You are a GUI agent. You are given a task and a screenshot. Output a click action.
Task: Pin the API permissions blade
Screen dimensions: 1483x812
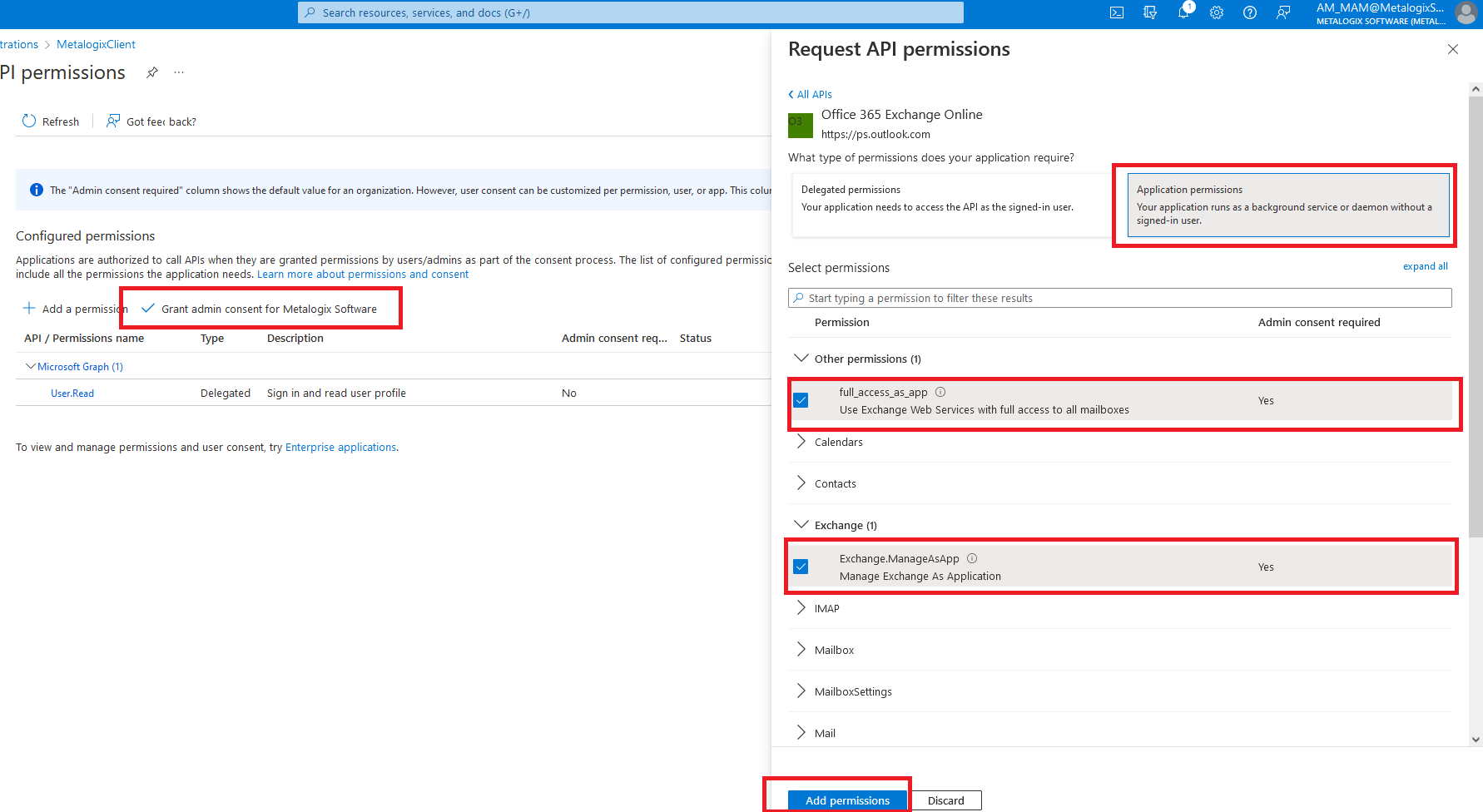coord(152,72)
